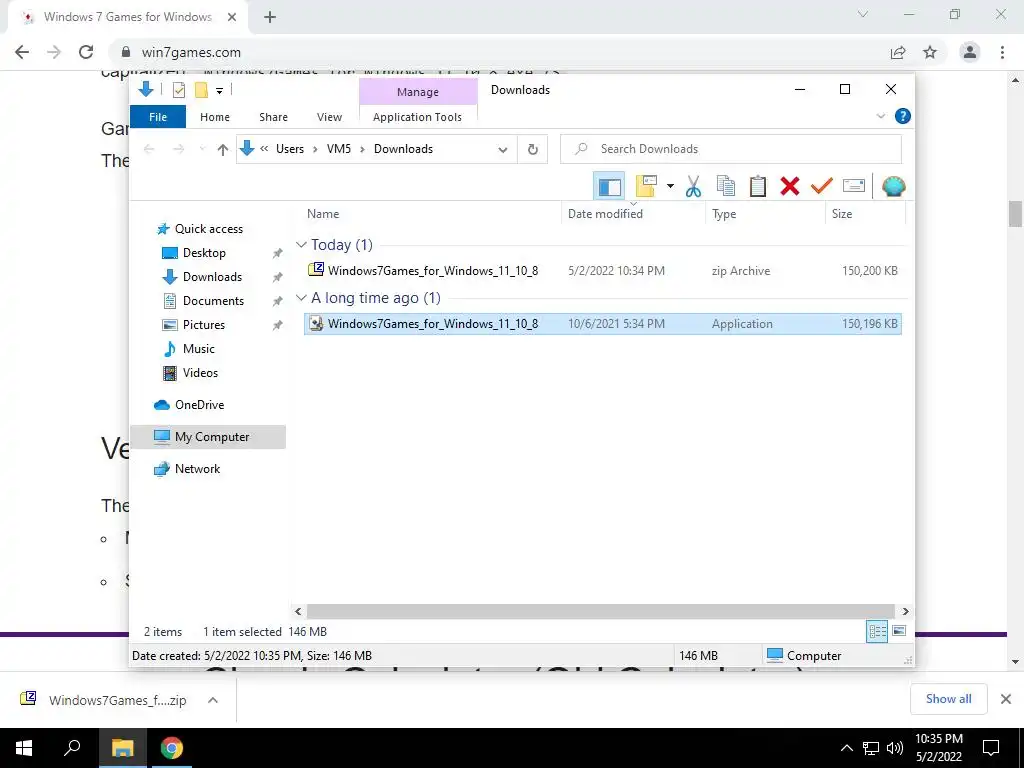Open OneDrive in navigation pane
Image resolution: width=1024 pixels, height=768 pixels.
199,405
